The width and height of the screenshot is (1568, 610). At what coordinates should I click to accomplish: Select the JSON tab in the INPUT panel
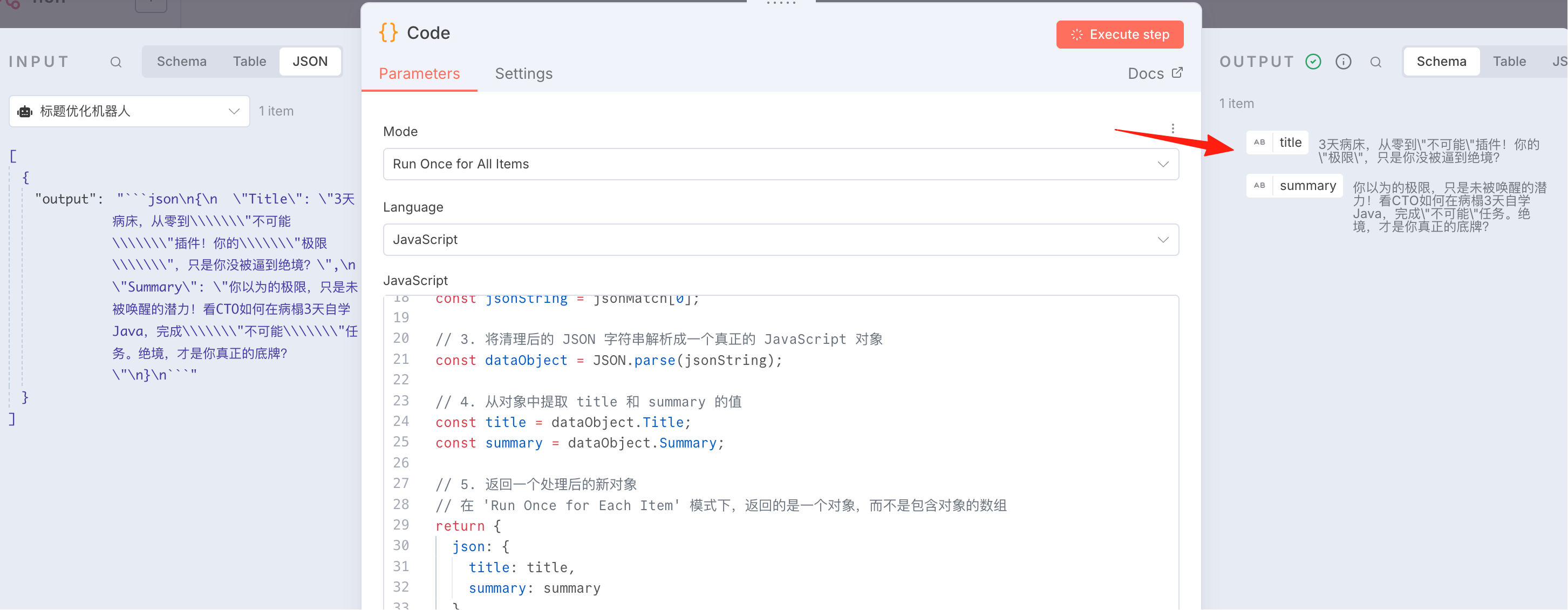click(x=310, y=62)
